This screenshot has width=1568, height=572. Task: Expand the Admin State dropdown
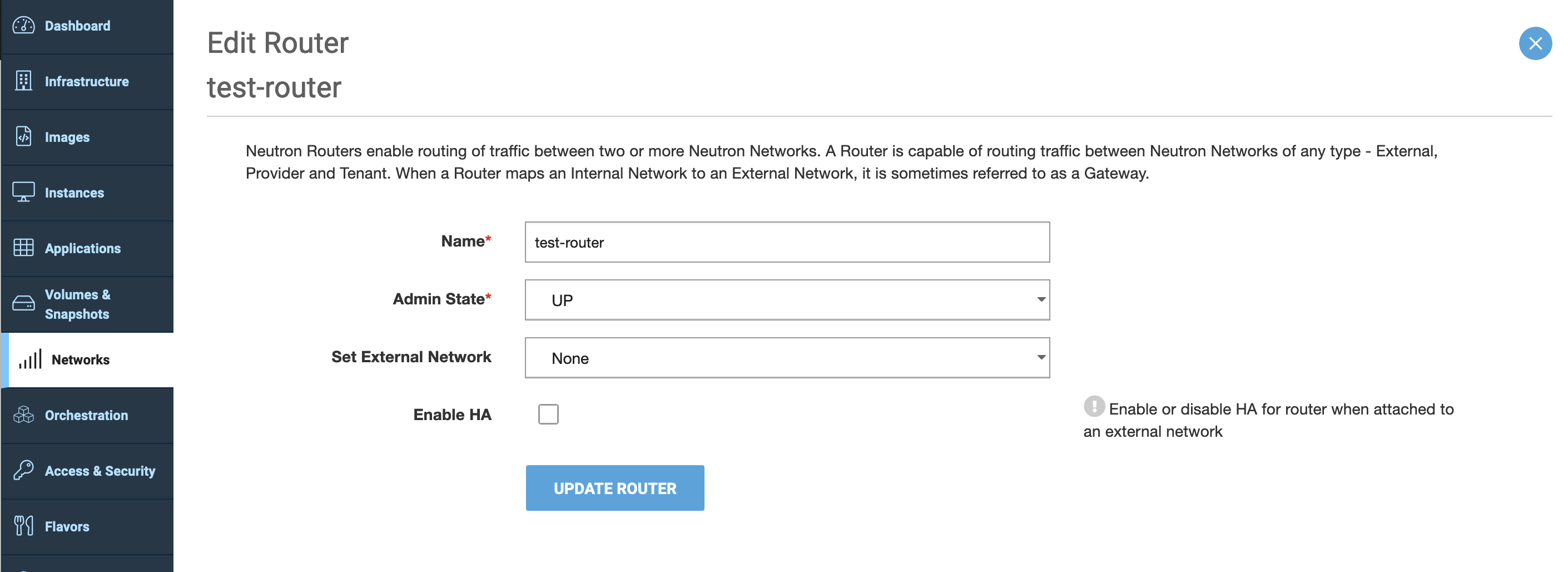pos(787,300)
